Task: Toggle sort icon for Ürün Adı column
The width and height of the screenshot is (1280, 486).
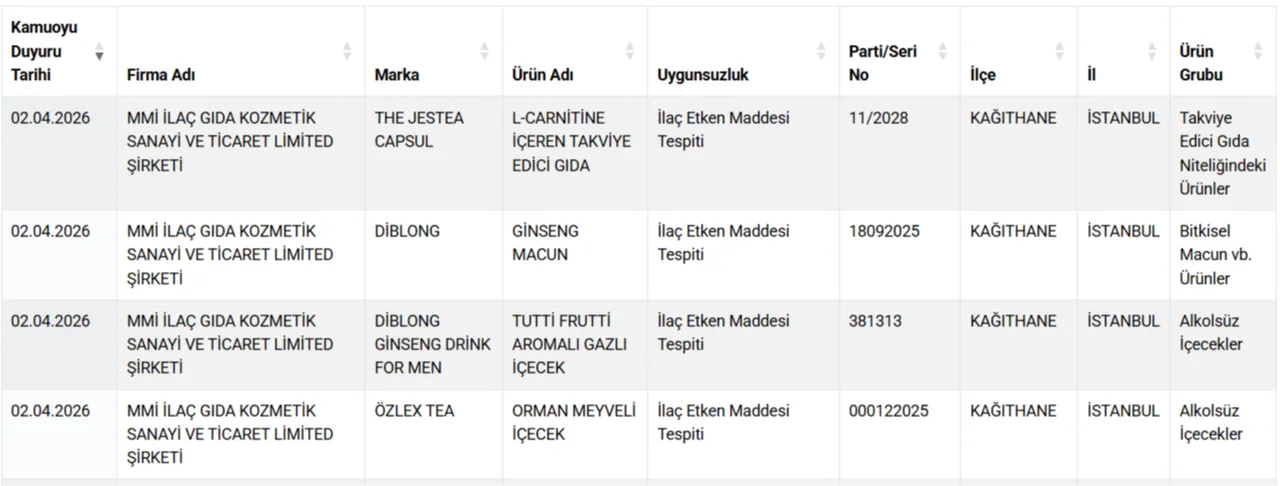Action: tap(630, 51)
